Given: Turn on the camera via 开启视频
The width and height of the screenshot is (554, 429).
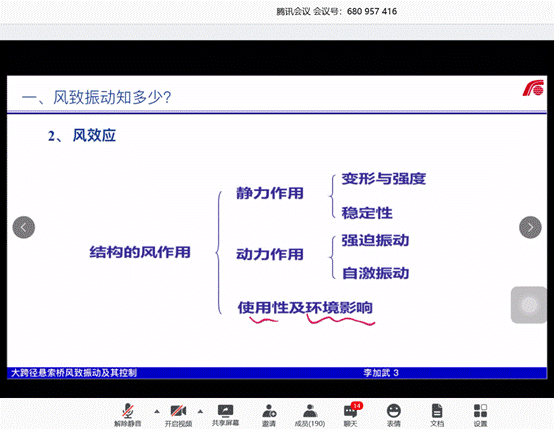Looking at the screenshot, I should point(178,415).
